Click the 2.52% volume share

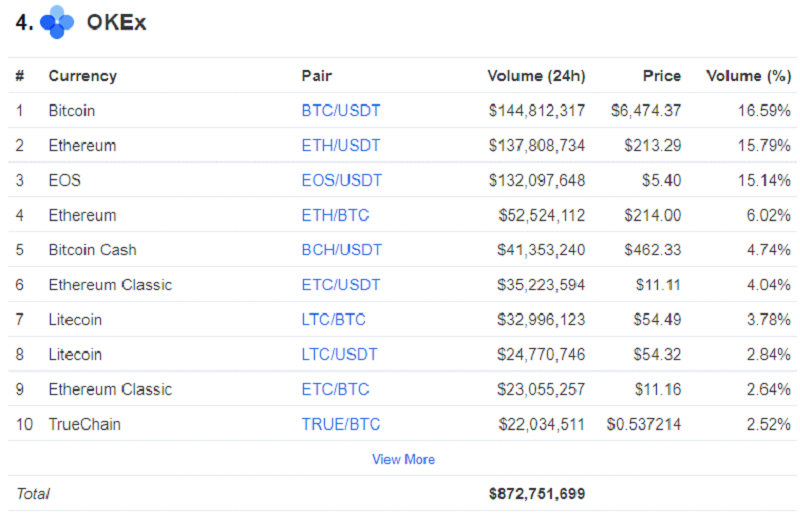[769, 424]
